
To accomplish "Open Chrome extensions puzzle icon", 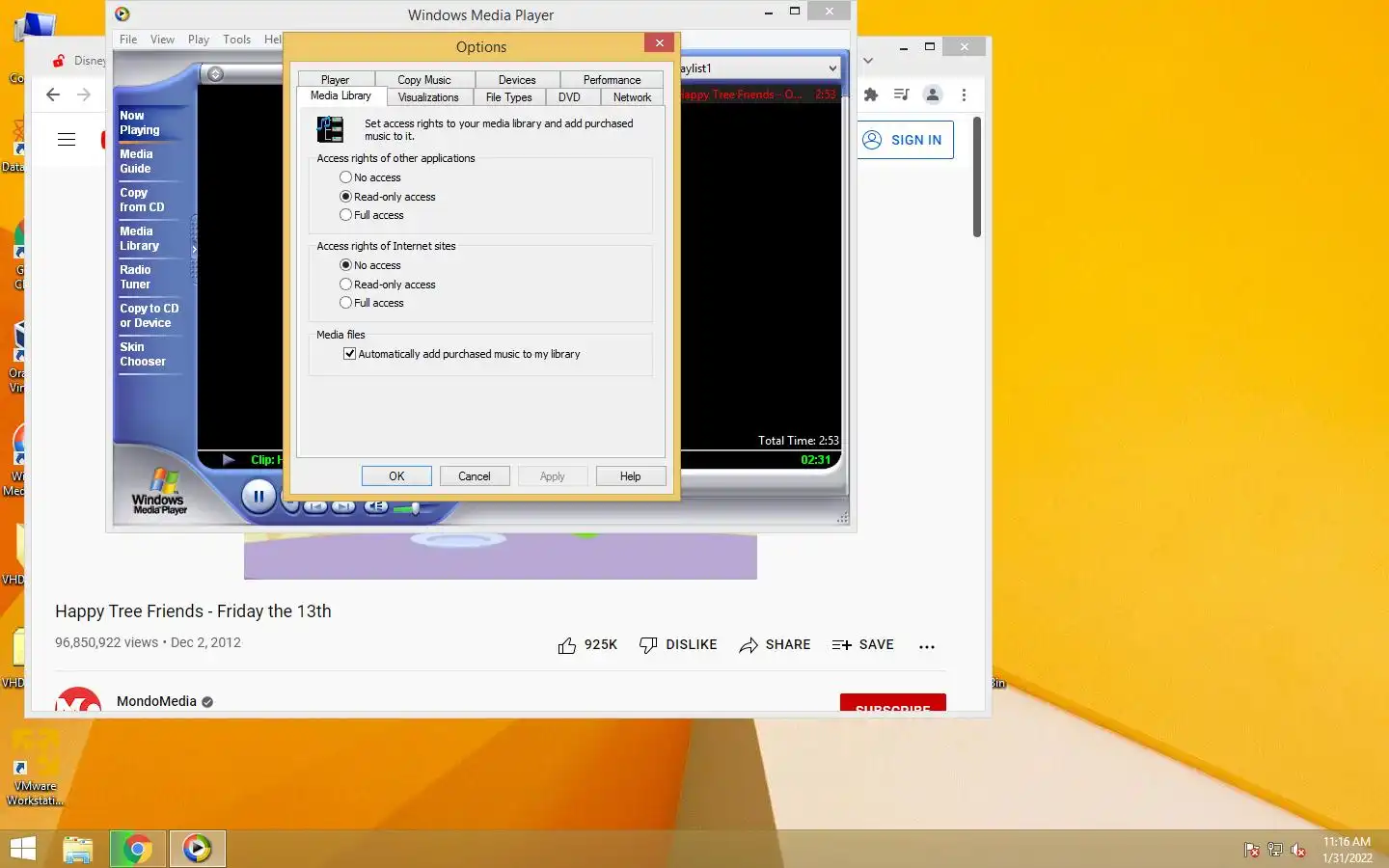I will click(x=871, y=95).
